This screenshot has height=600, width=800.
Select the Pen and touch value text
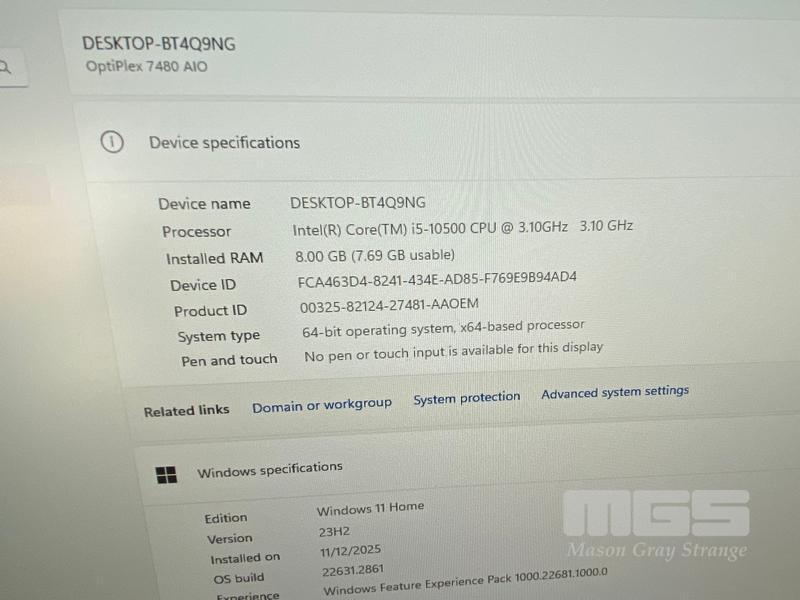[x=454, y=352]
